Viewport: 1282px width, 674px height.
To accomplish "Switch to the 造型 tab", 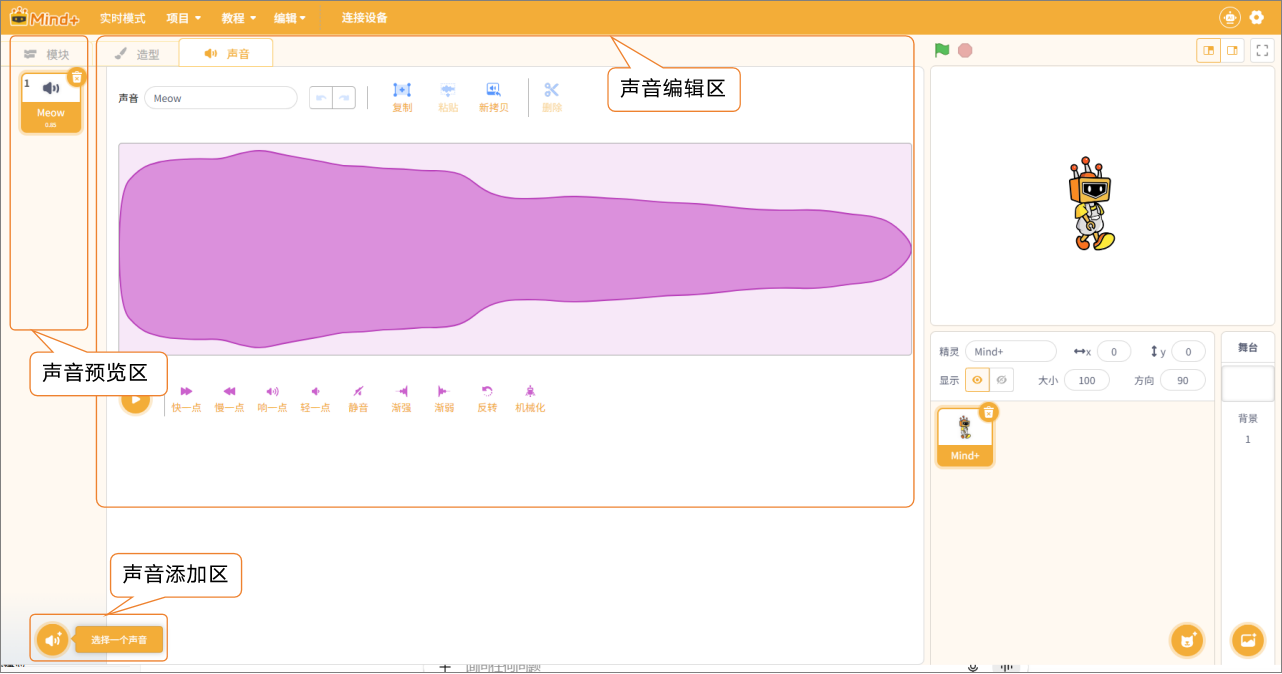I will (x=137, y=54).
